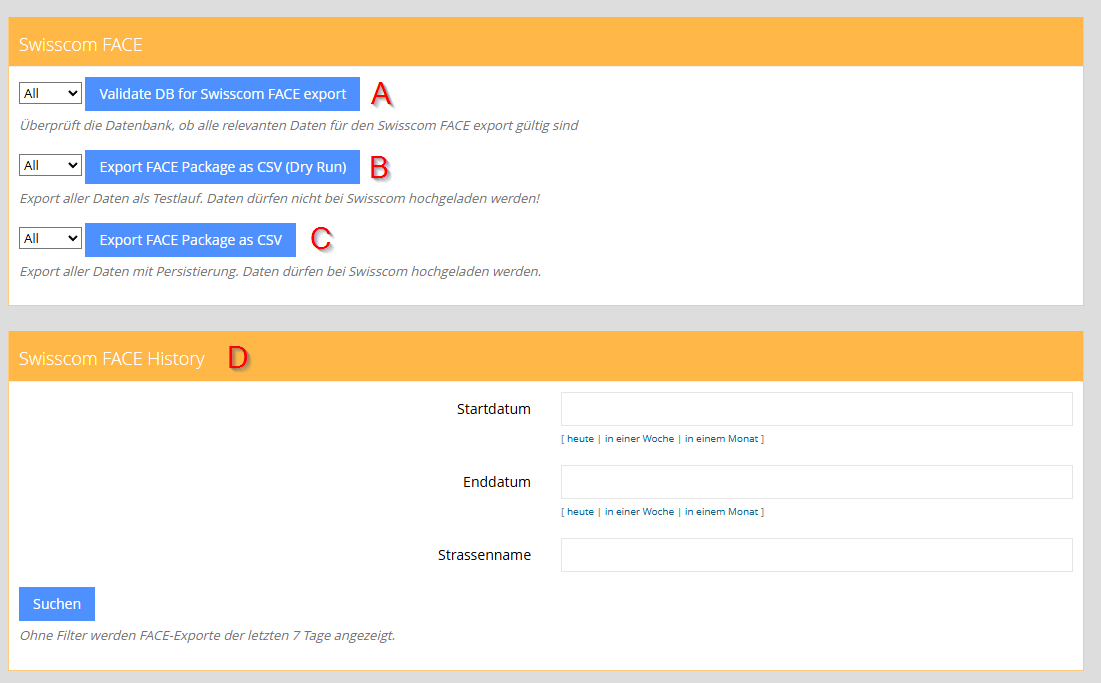The image size is (1101, 683).
Task: Choose 'in einer Woche' under Startdatum
Action: (640, 439)
